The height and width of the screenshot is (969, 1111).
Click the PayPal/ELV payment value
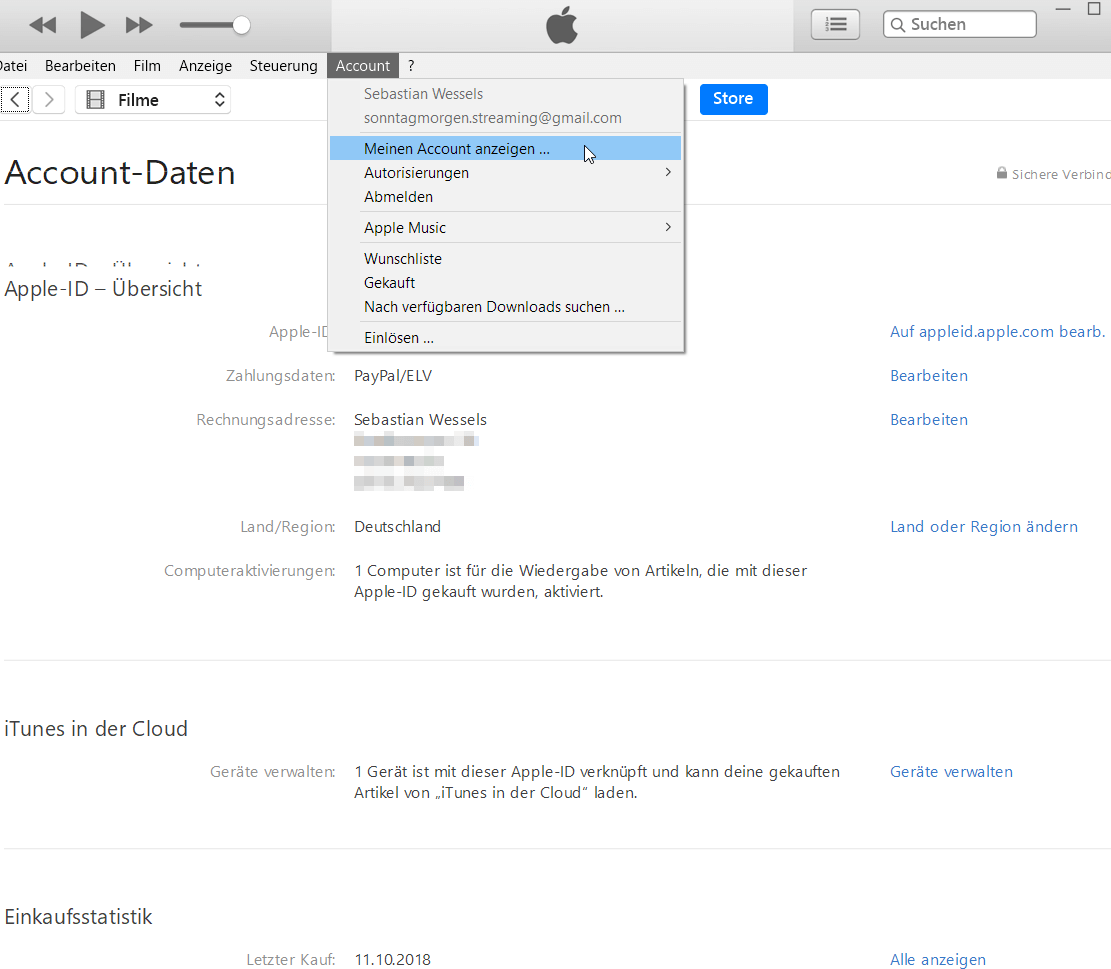(x=393, y=375)
